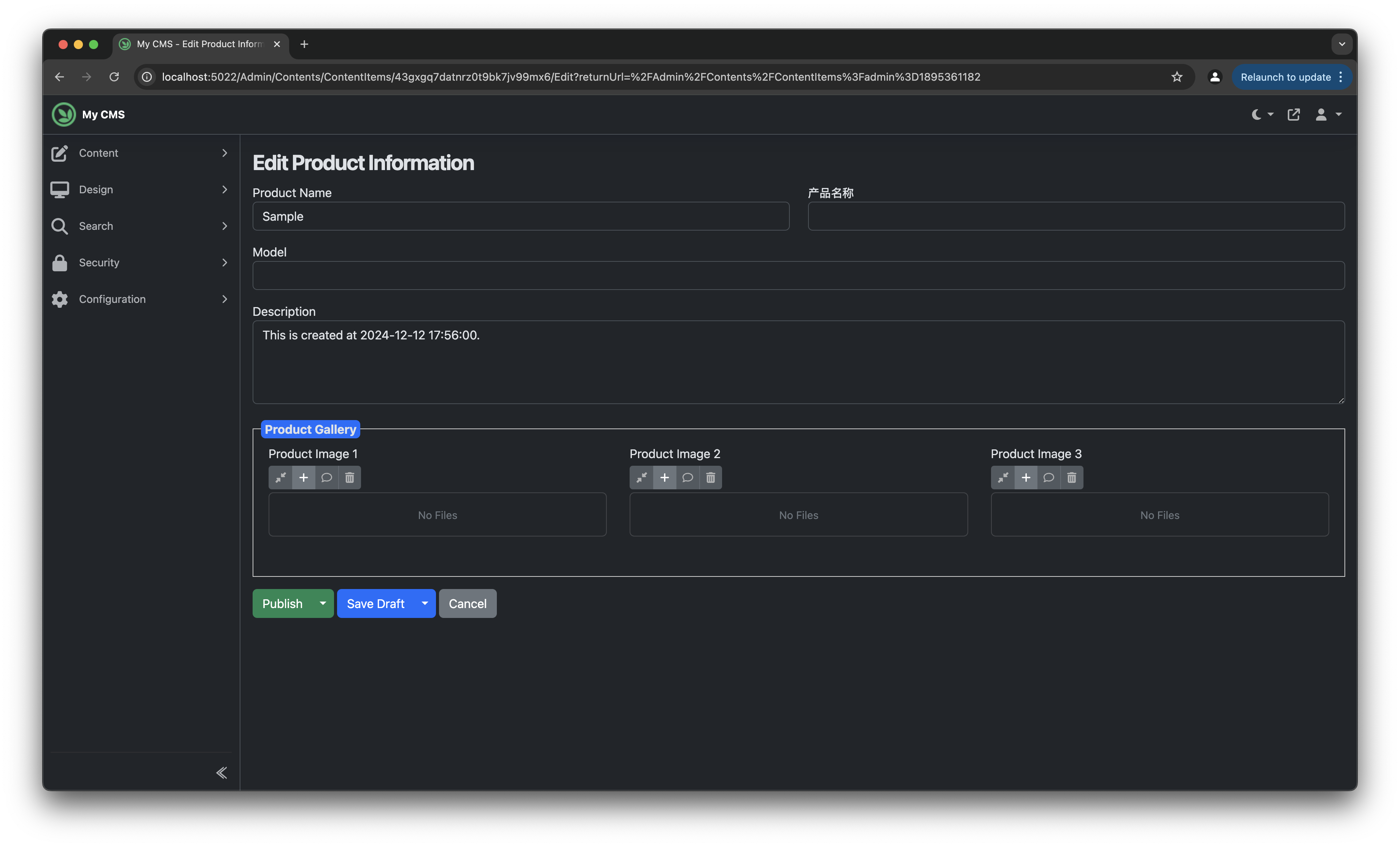The image size is (1400, 847).
Task: Click the add media plus icon for Product Image 3
Action: [1026, 478]
